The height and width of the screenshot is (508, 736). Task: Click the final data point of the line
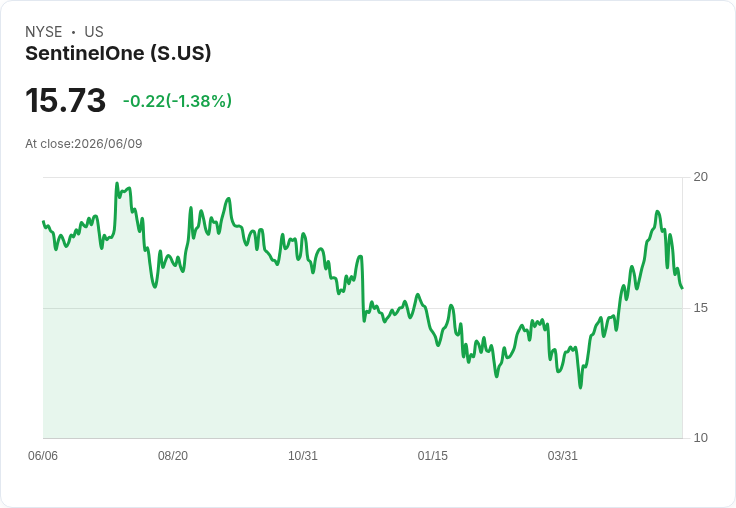[x=682, y=288]
